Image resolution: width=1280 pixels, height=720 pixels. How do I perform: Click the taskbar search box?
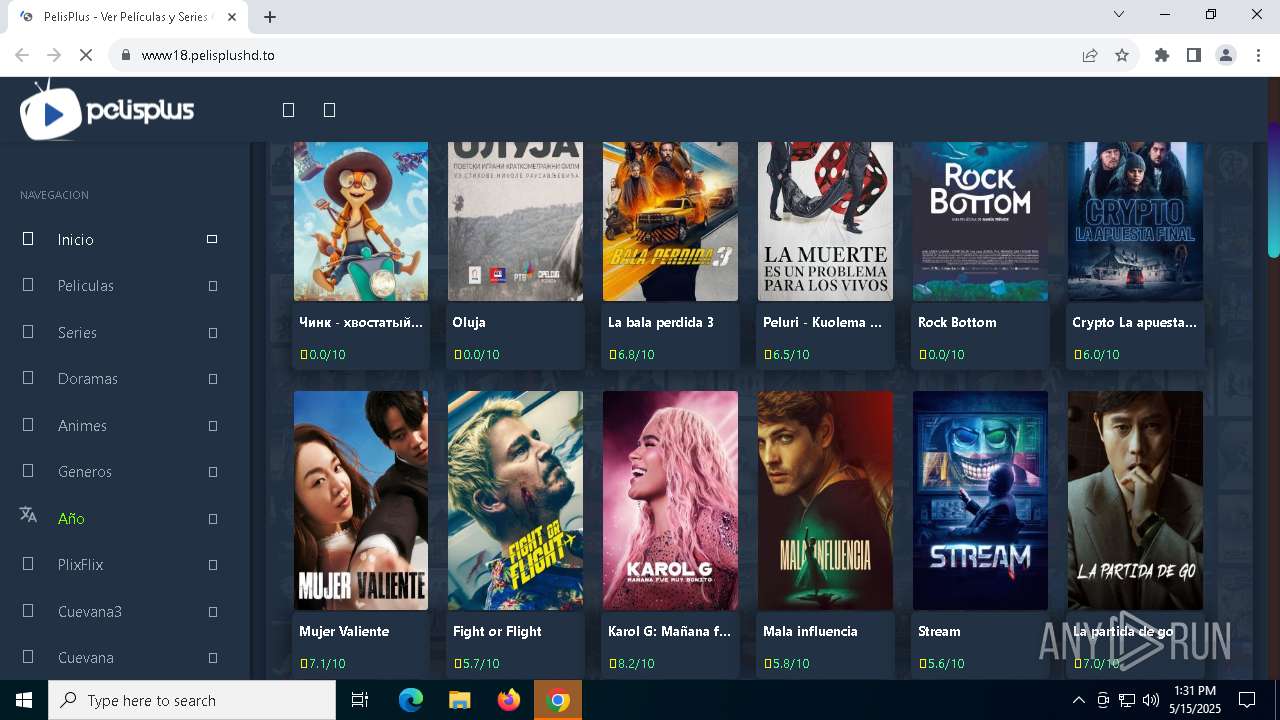click(192, 700)
